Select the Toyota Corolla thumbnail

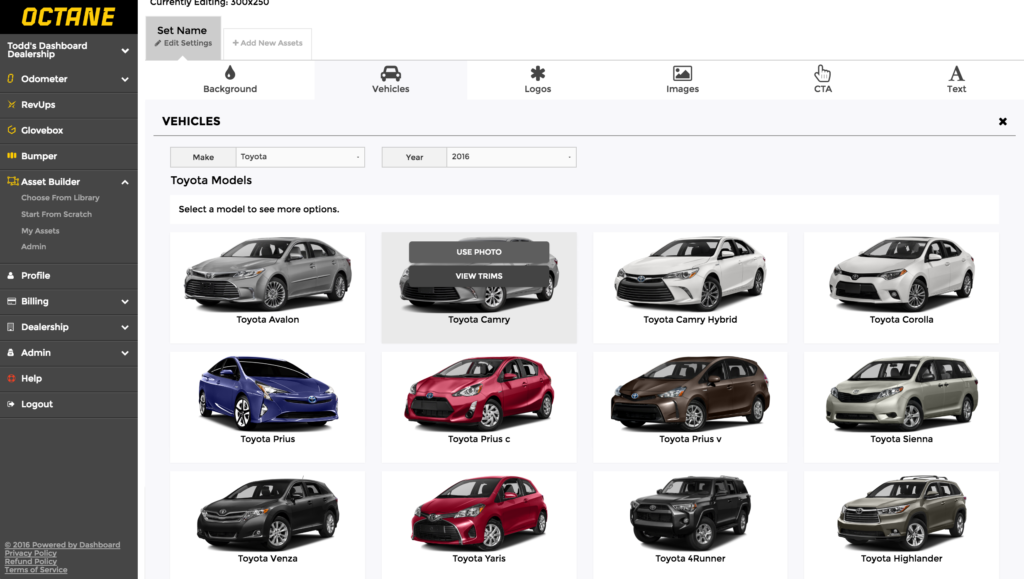(901, 287)
